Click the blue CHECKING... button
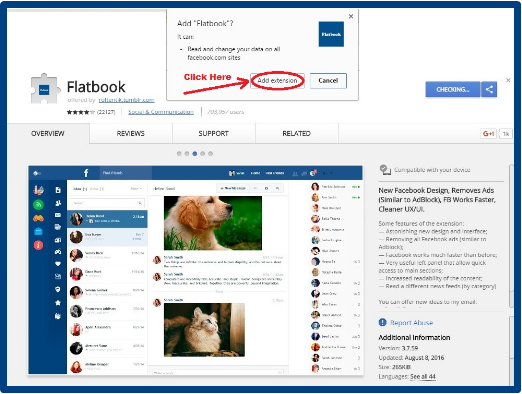 click(453, 89)
